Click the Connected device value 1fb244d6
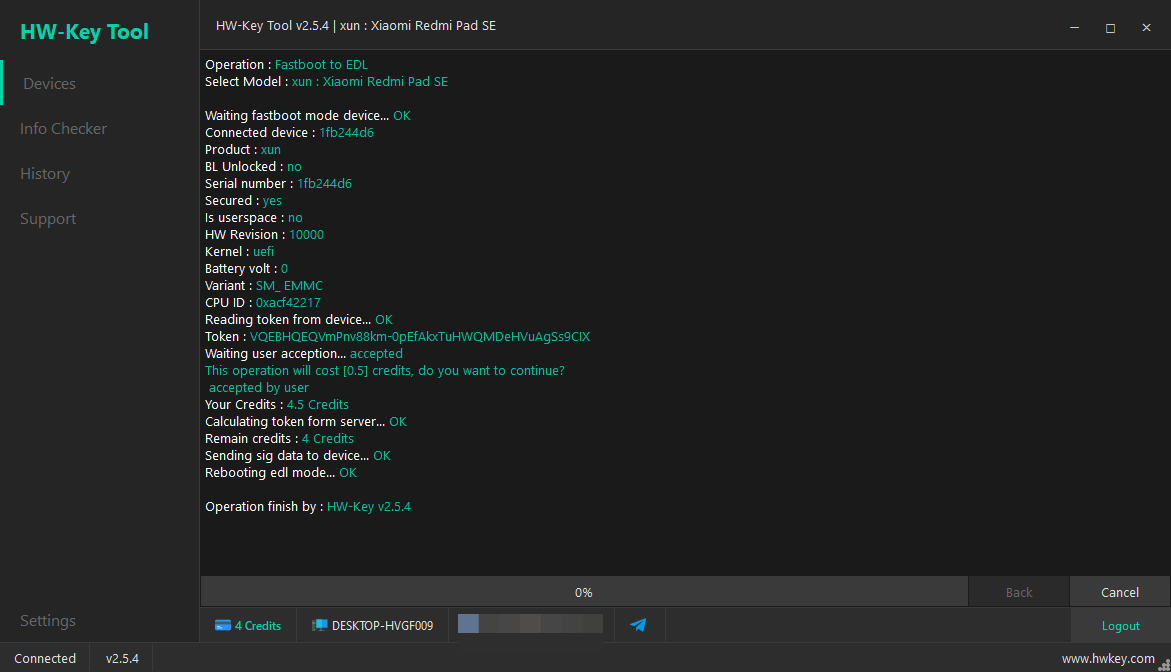1171x672 pixels. point(347,133)
